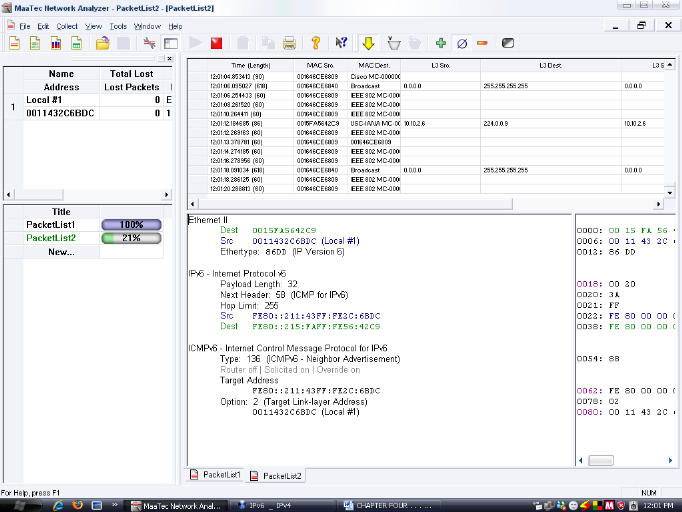Click the PacketList2 21% progress bar

point(131,239)
